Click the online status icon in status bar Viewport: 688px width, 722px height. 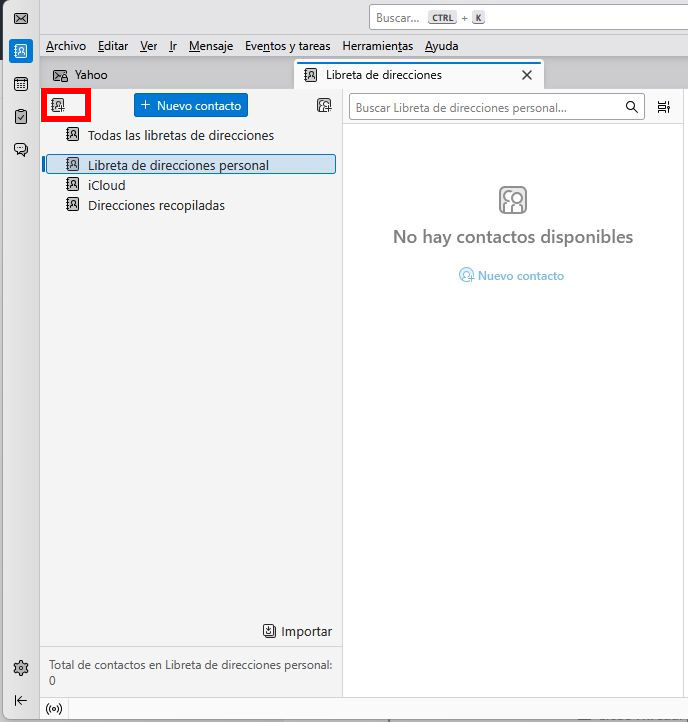pyautogui.click(x=54, y=709)
